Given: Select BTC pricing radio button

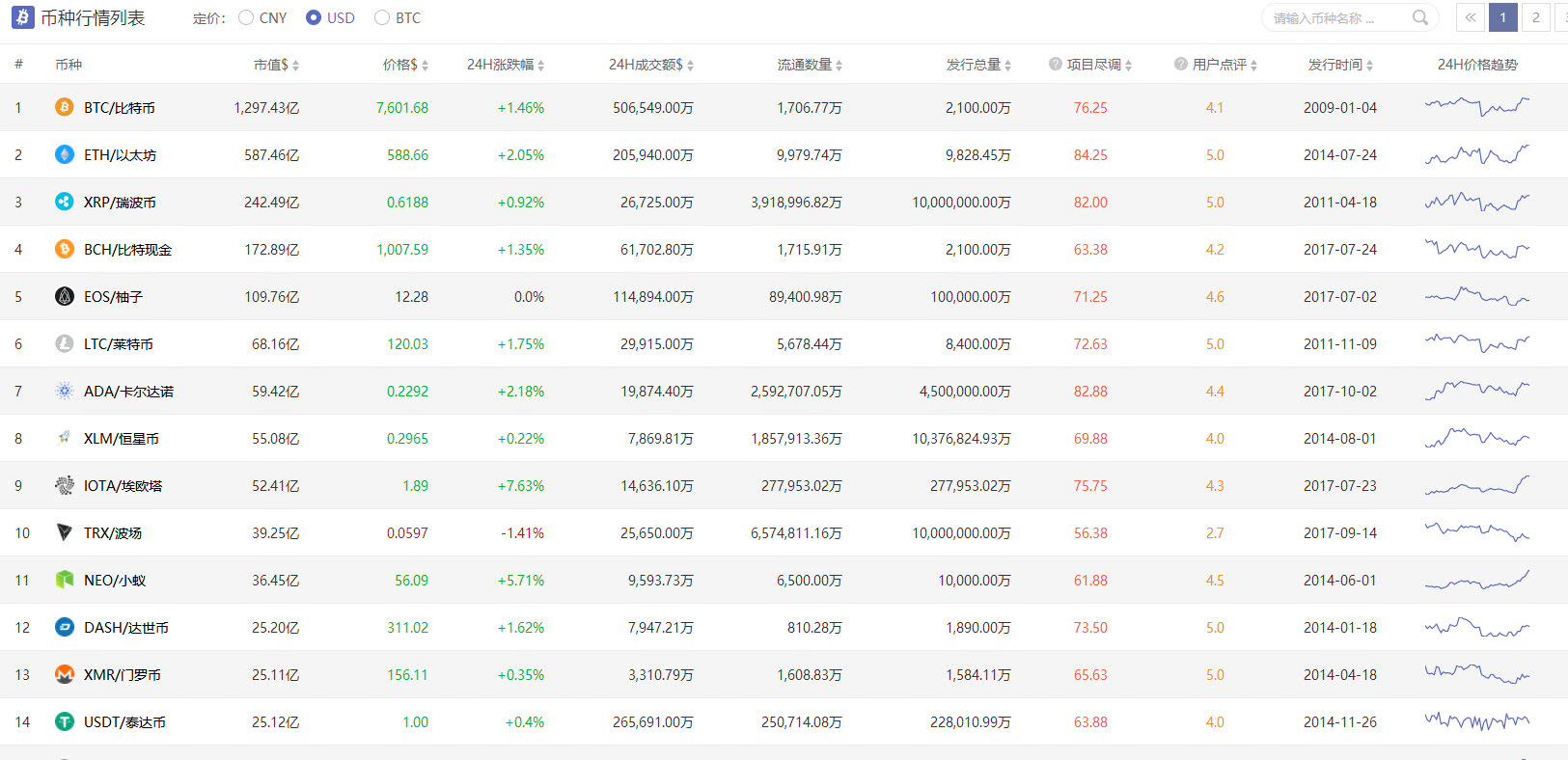Looking at the screenshot, I should click(382, 17).
